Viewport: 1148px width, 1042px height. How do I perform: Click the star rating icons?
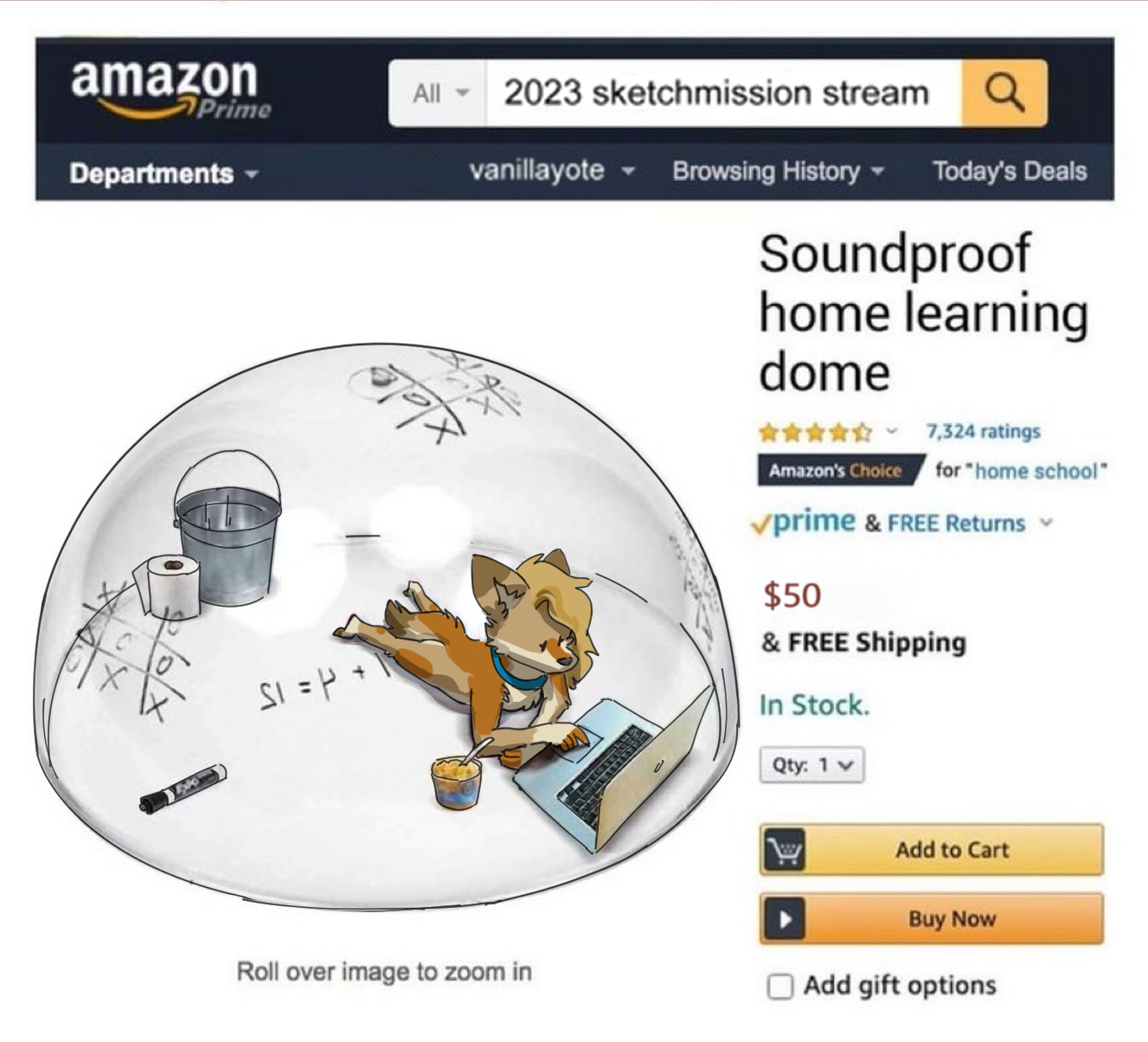815,431
